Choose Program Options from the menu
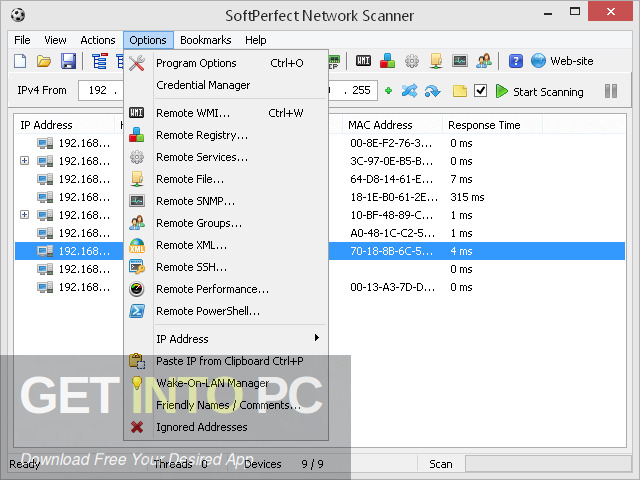Viewport: 640px width, 480px height. [x=226, y=63]
